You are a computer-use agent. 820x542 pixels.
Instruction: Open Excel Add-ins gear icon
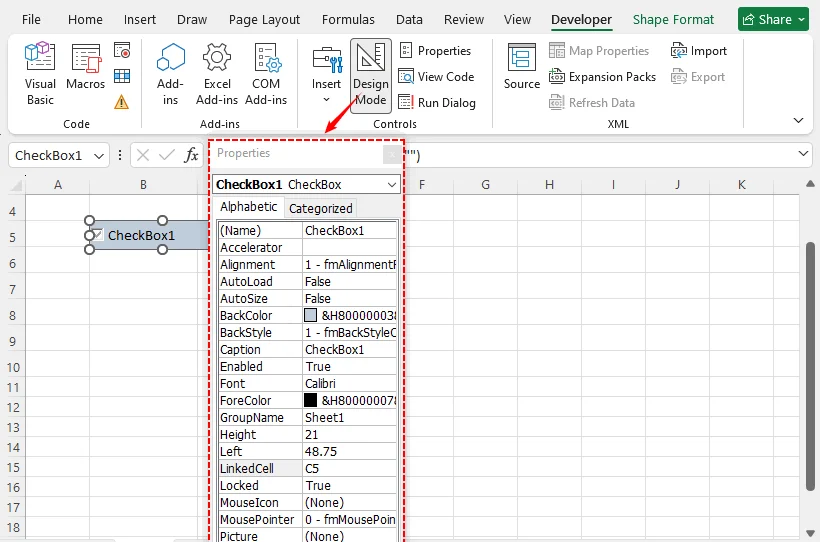(217, 73)
